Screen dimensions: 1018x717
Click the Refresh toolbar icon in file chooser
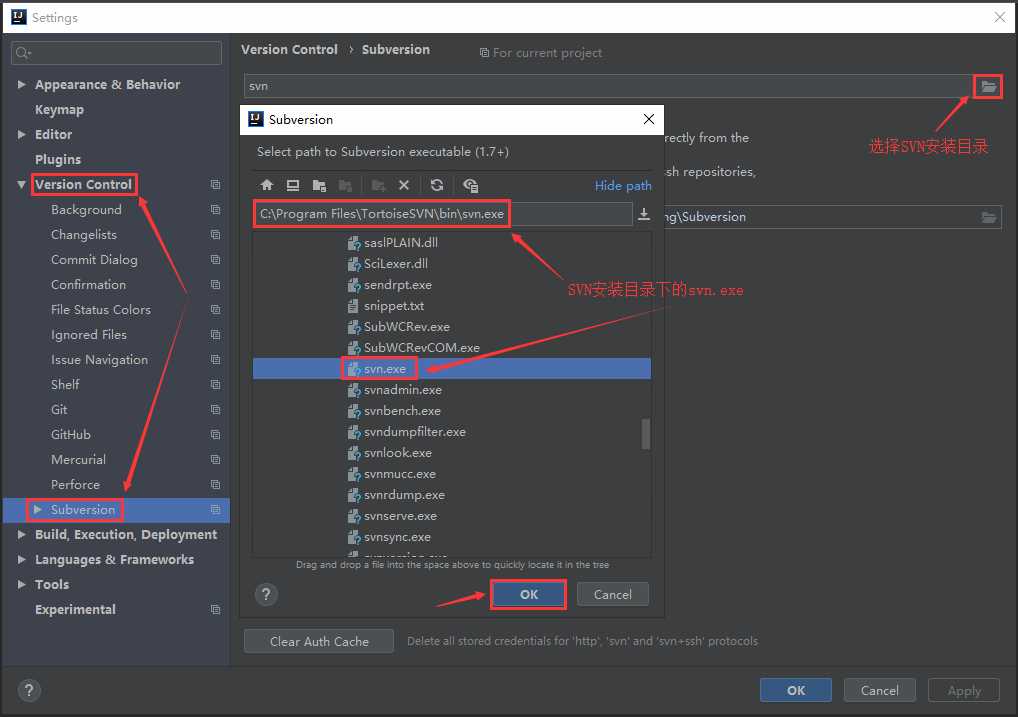coord(437,185)
